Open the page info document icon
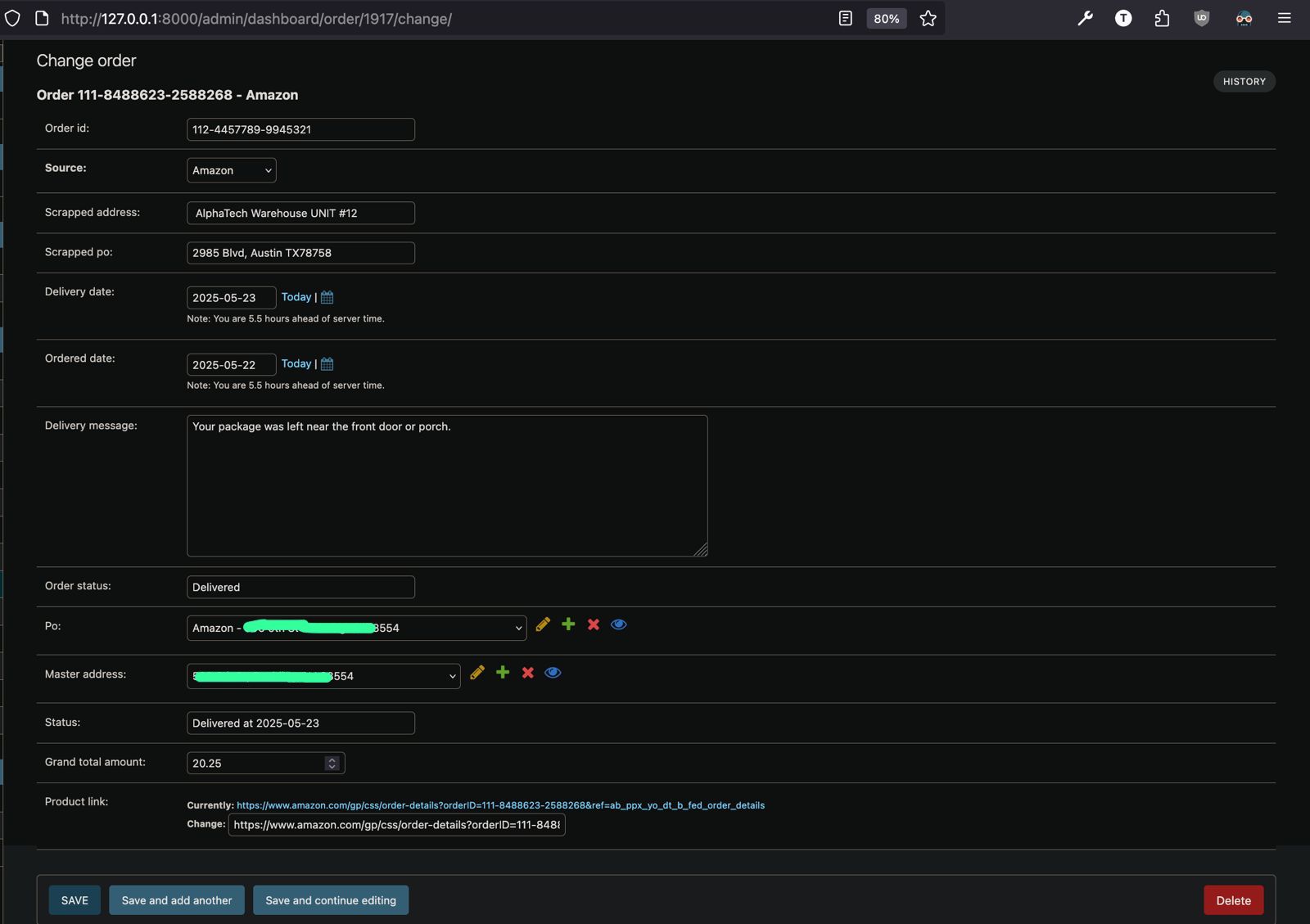1310x924 pixels. (42, 18)
